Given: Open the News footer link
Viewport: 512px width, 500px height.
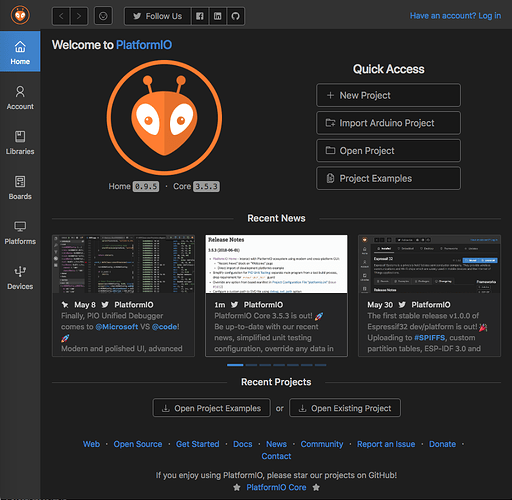Looking at the screenshot, I should tap(276, 444).
